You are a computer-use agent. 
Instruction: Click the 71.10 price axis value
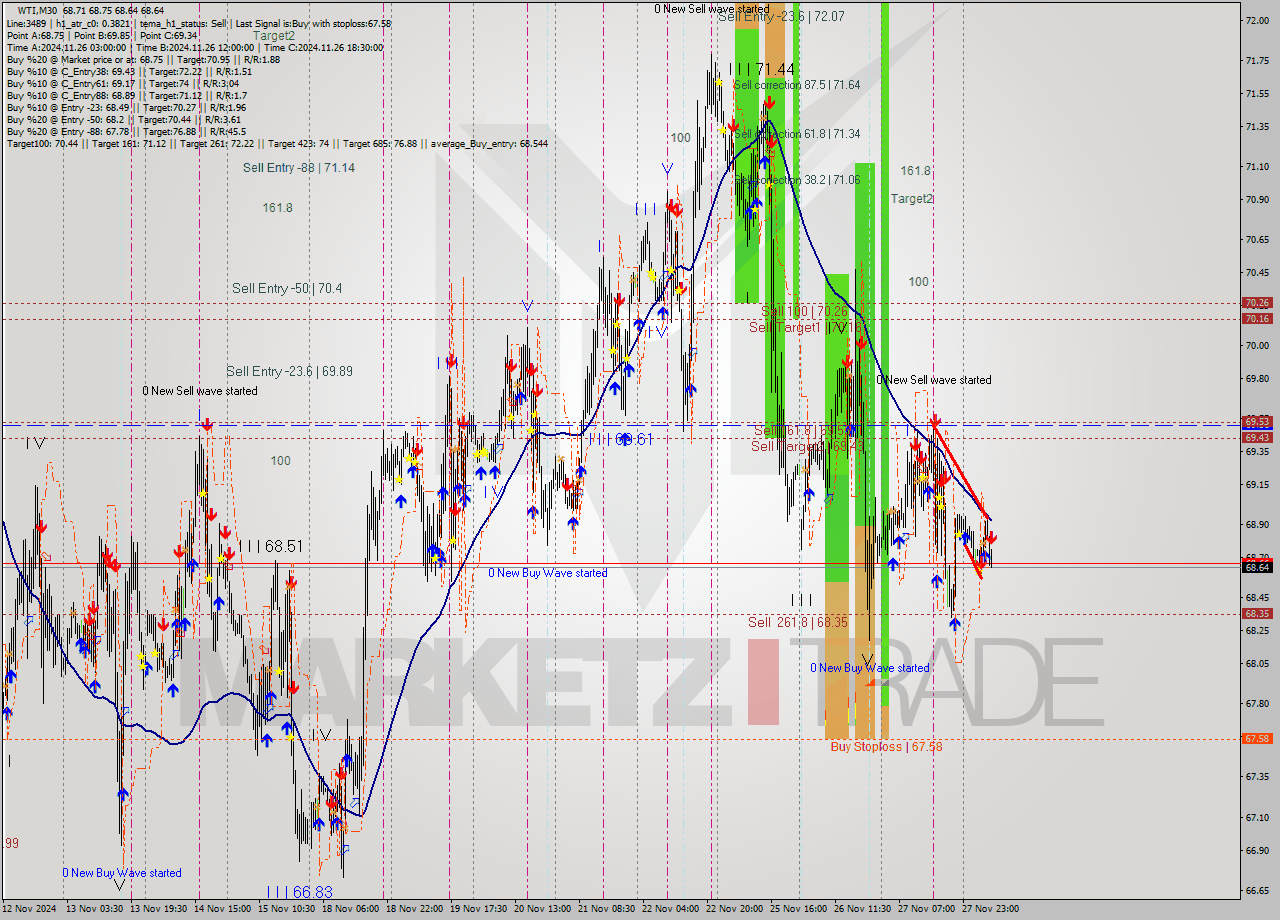[1257, 167]
